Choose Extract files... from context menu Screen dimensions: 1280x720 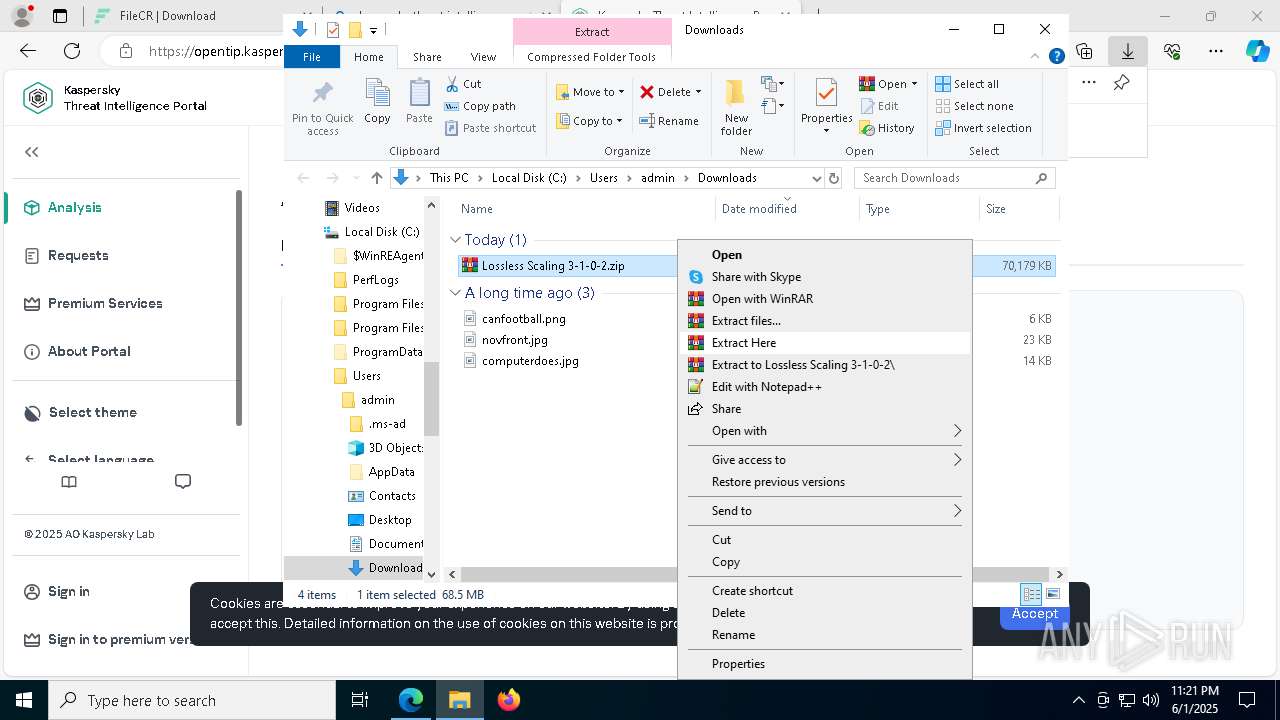click(824, 321)
